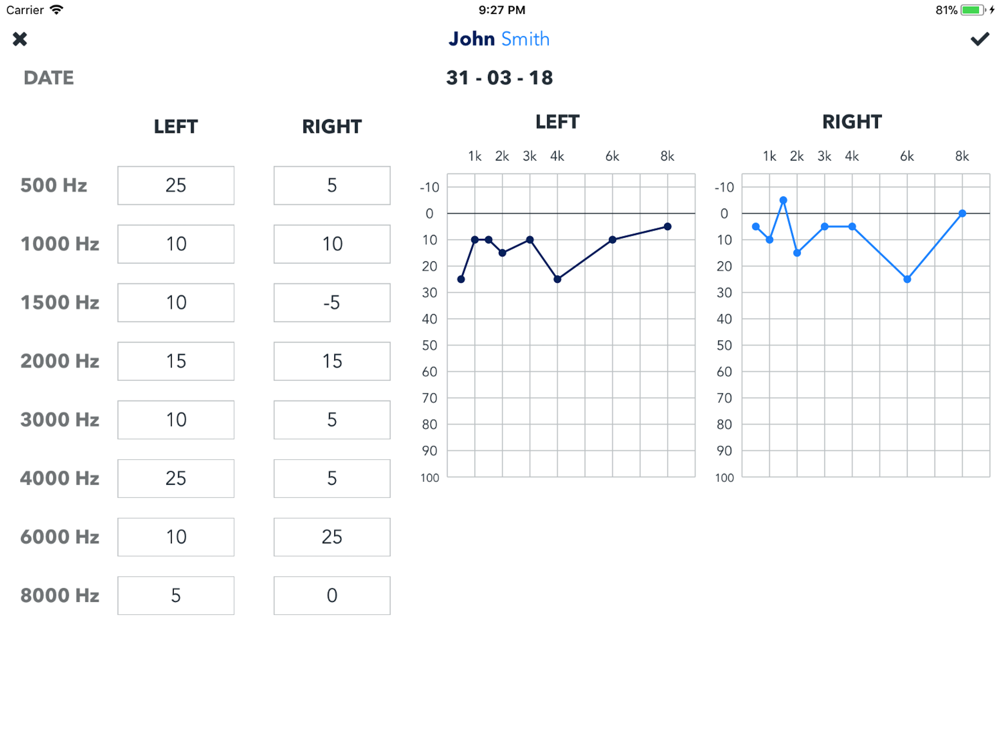Screen dimensions: 1000x750
Task: Edit the 500 Hz left ear value
Action: click(176, 186)
